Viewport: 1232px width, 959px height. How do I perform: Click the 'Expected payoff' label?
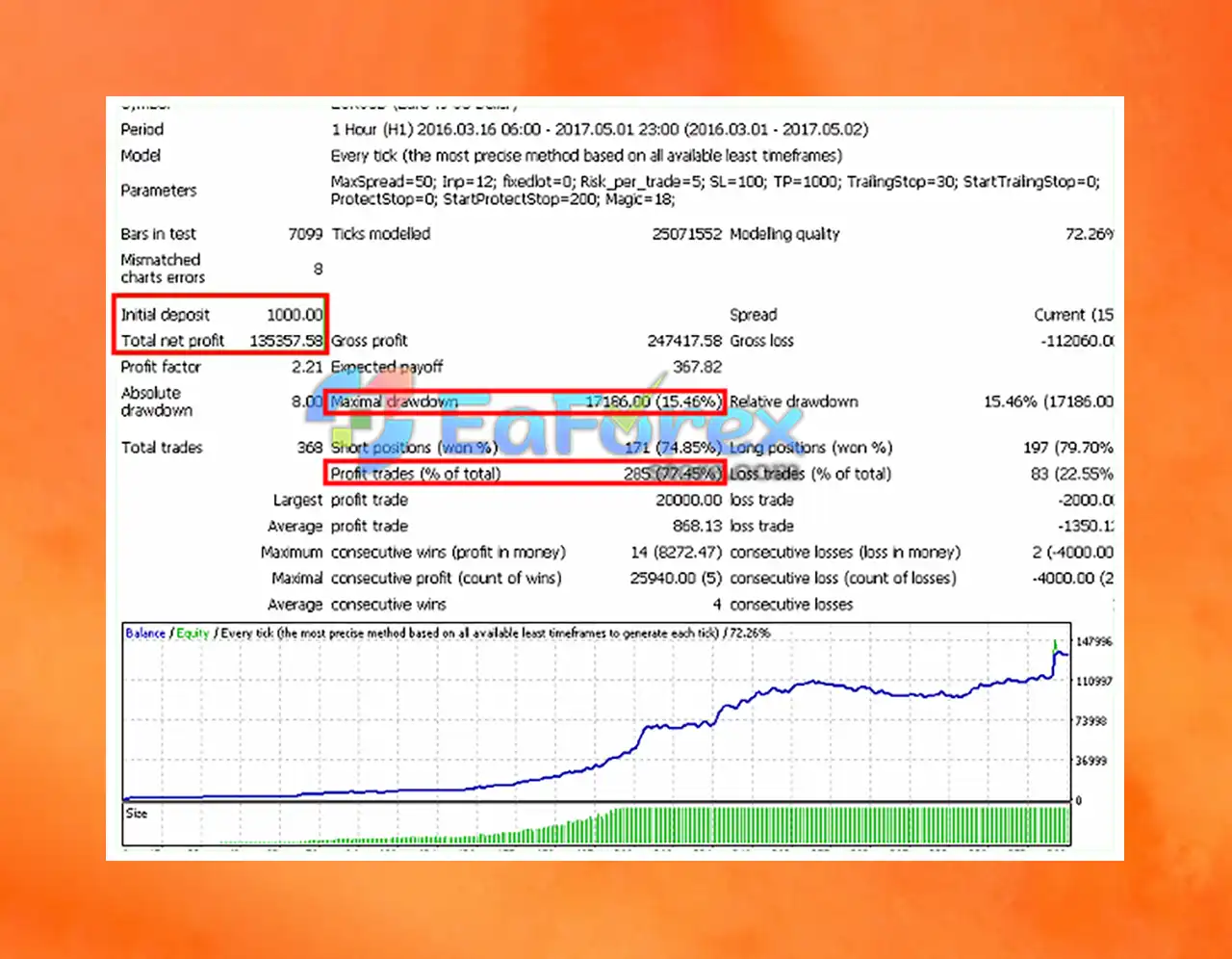(387, 366)
